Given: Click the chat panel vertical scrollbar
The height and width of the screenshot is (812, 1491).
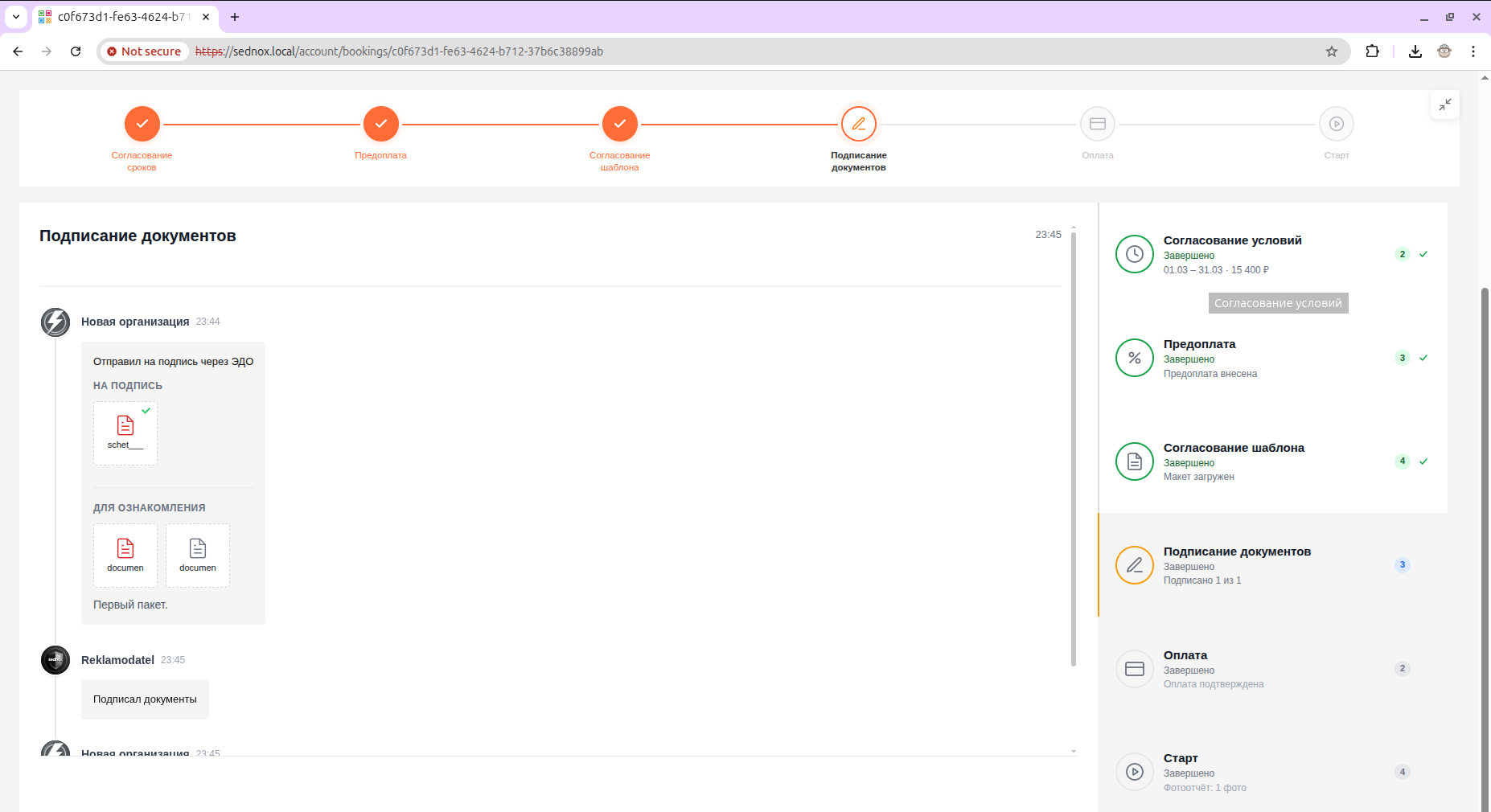Looking at the screenshot, I should point(1074,449).
